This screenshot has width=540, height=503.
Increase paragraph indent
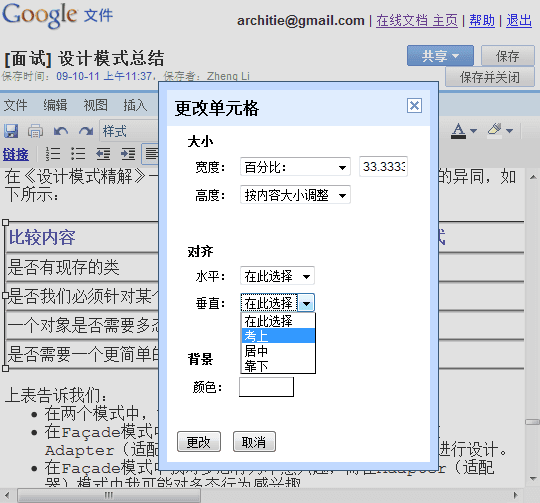click(128, 154)
